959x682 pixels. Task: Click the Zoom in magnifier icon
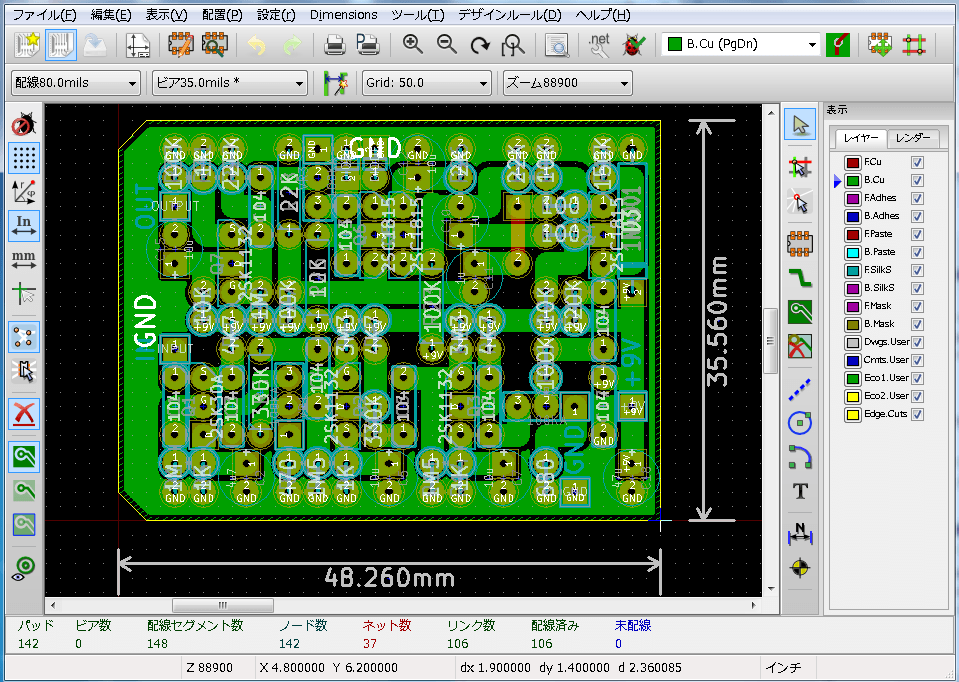point(413,45)
